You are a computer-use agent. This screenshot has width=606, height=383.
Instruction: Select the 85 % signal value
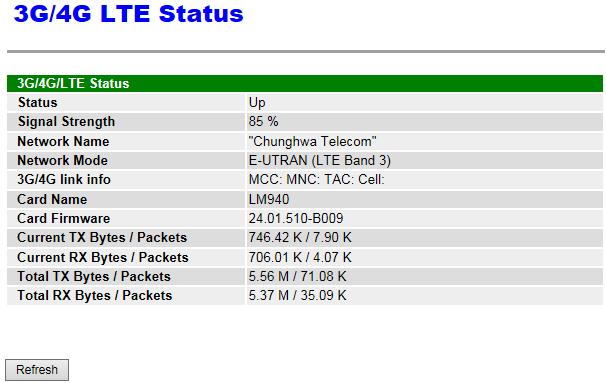tap(264, 122)
